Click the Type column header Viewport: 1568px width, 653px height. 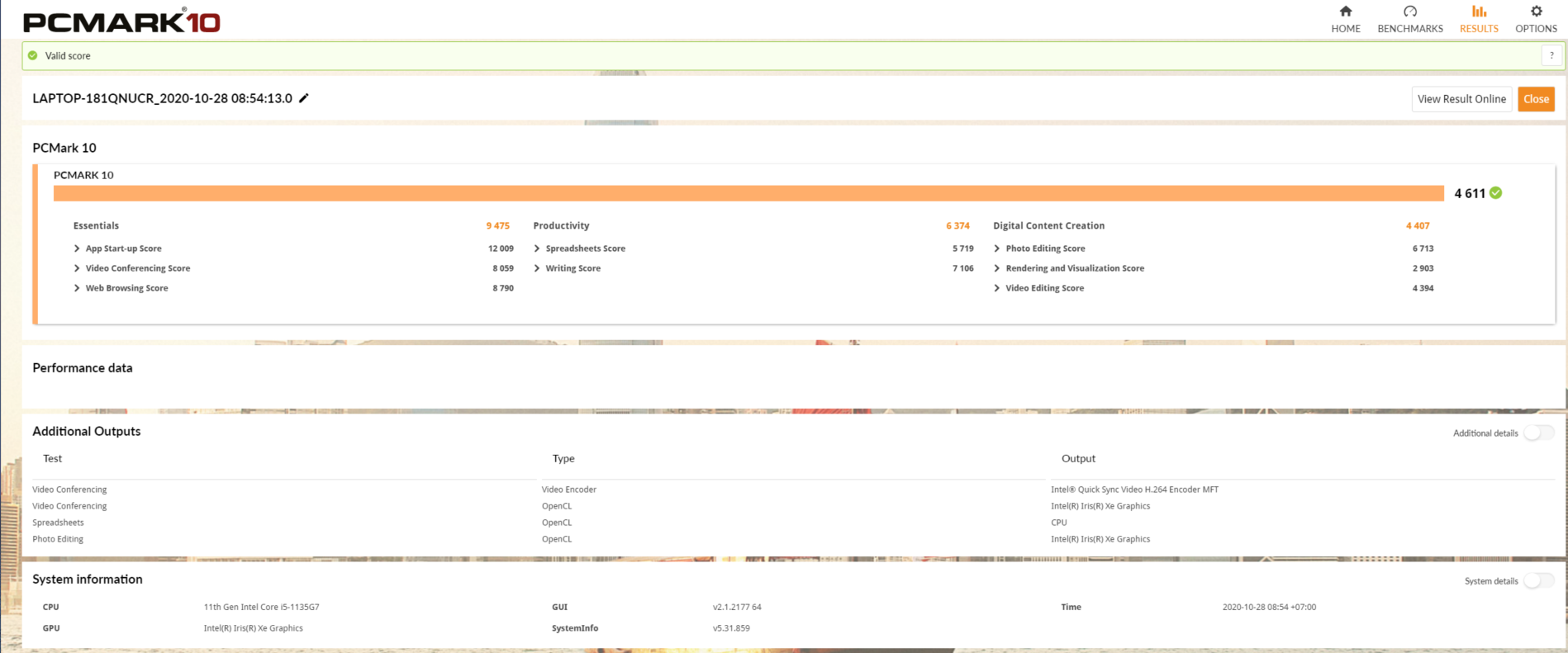click(x=563, y=458)
